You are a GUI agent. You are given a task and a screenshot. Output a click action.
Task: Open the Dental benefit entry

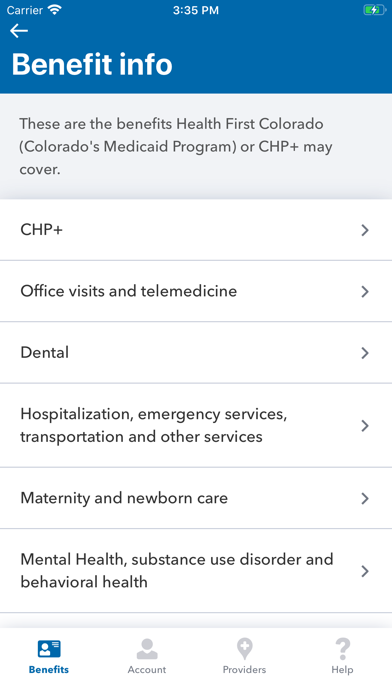click(x=196, y=353)
